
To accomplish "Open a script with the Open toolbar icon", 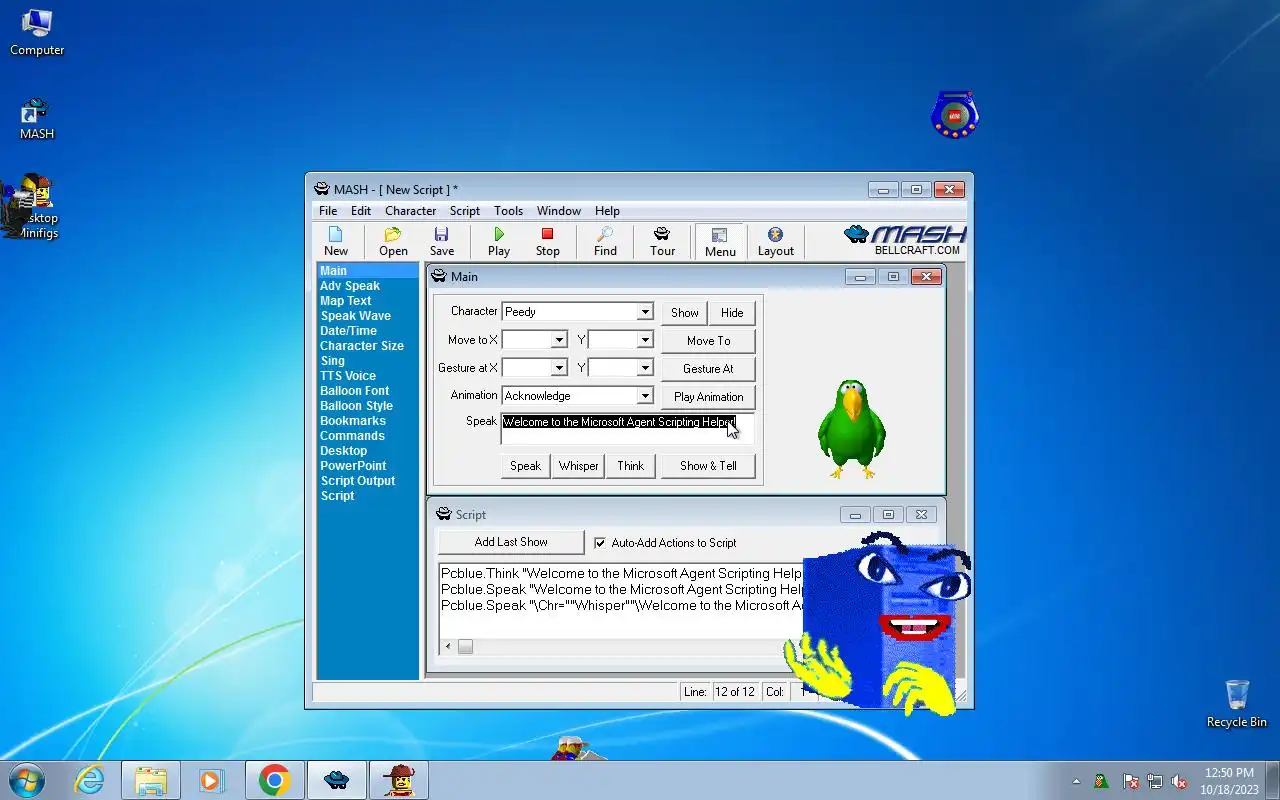I will (x=393, y=241).
